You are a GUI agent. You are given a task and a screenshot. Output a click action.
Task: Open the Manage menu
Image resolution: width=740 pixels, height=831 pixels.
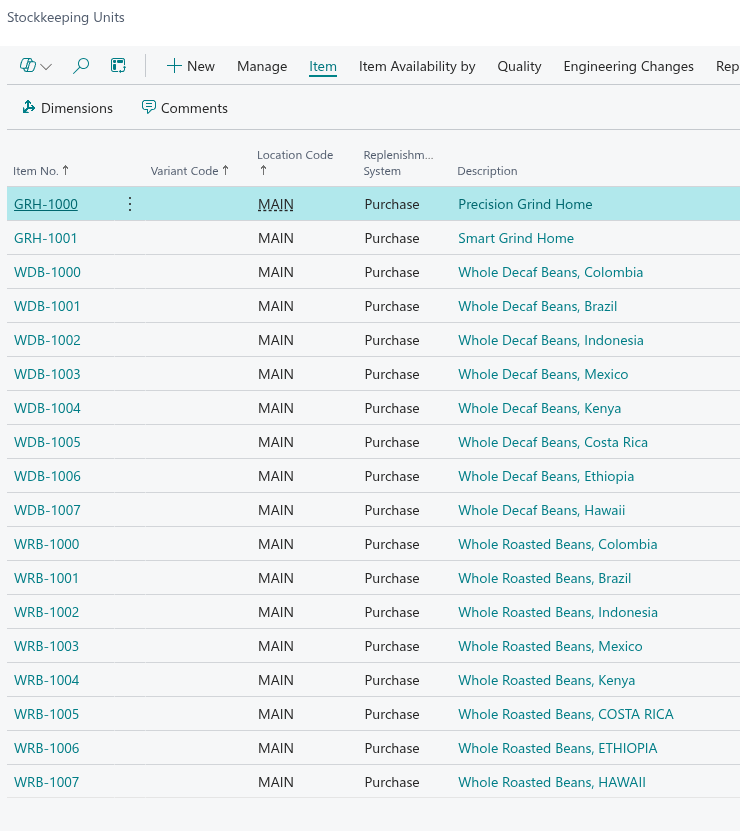coord(262,66)
